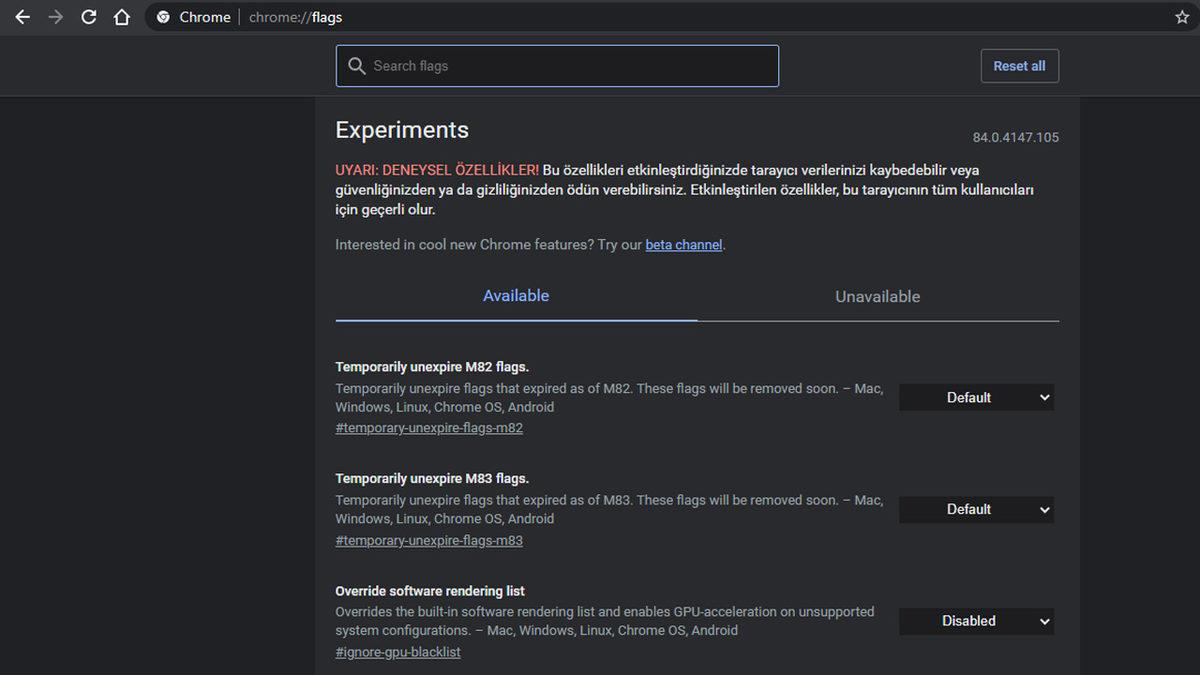
Task: Click the temporary-unexpire-flags-m82 link
Action: (429, 427)
